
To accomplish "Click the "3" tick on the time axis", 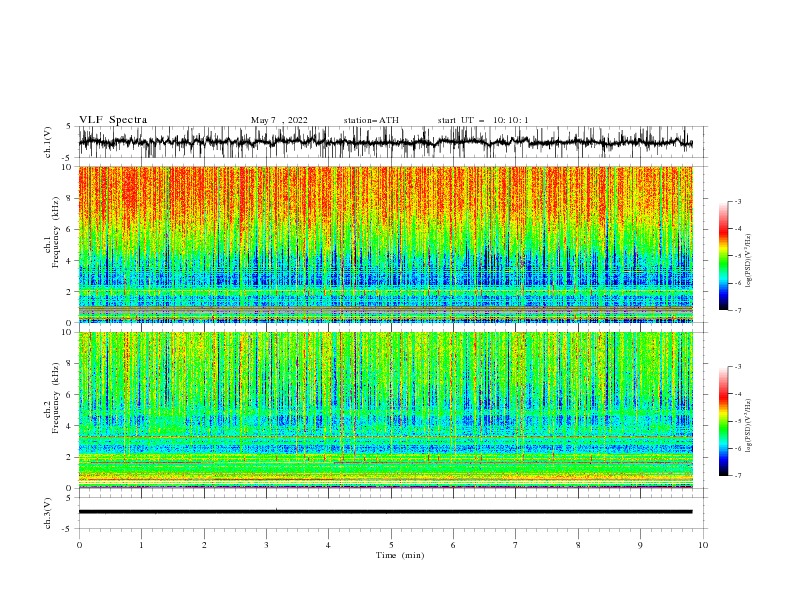I will click(x=266, y=545).
